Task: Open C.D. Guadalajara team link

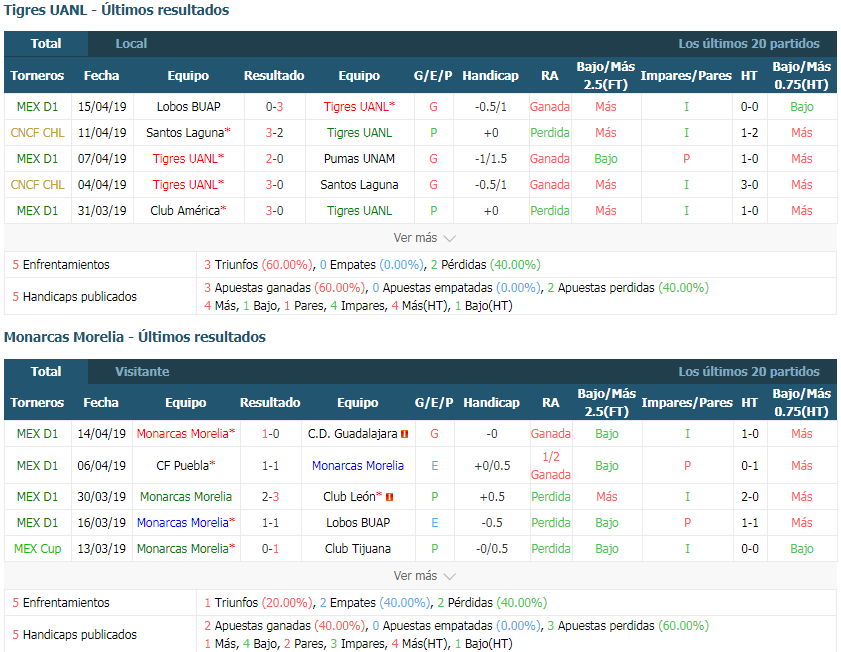Action: (x=352, y=434)
